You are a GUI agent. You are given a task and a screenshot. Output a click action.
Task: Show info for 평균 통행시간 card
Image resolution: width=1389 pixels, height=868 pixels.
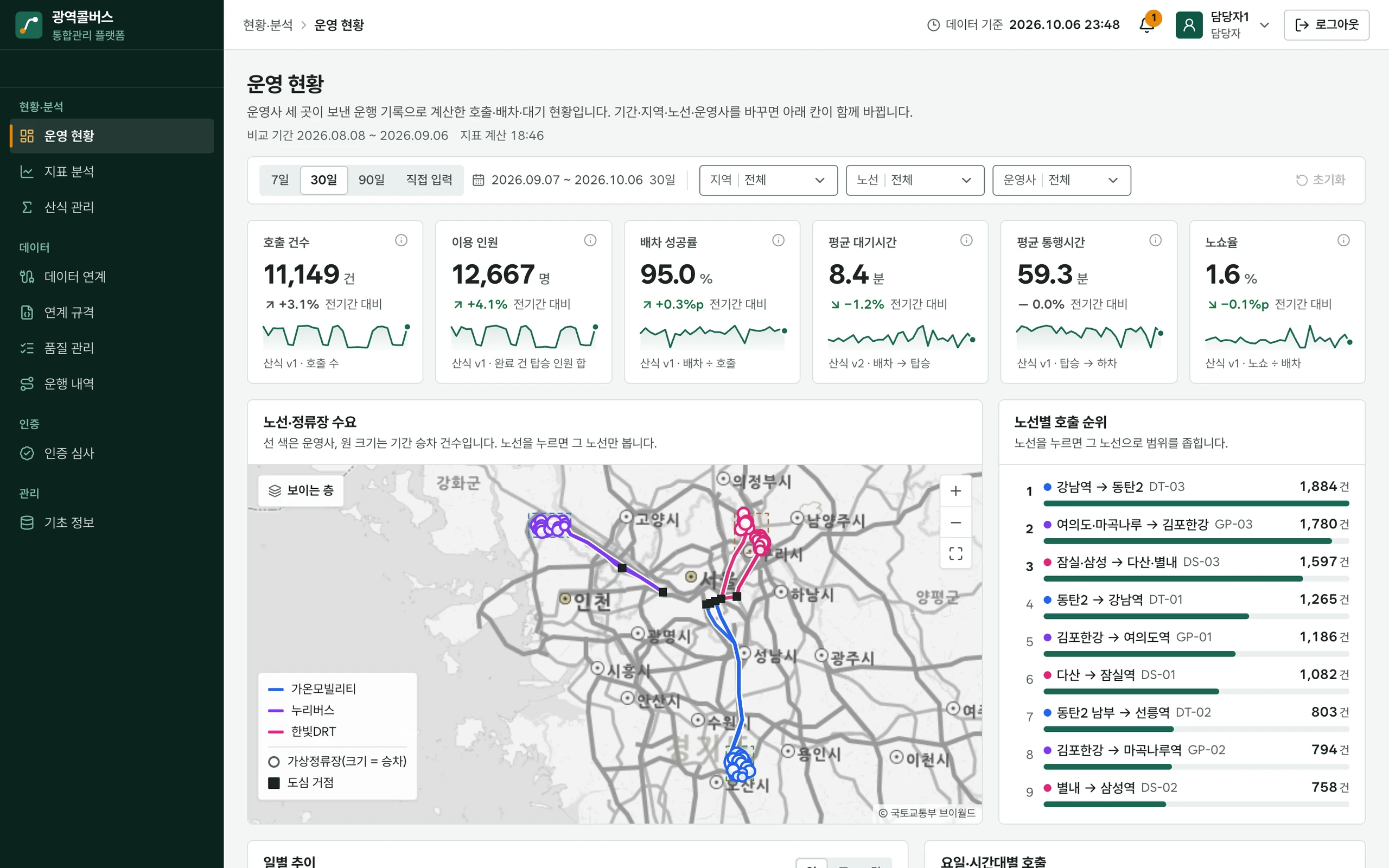pos(1155,240)
